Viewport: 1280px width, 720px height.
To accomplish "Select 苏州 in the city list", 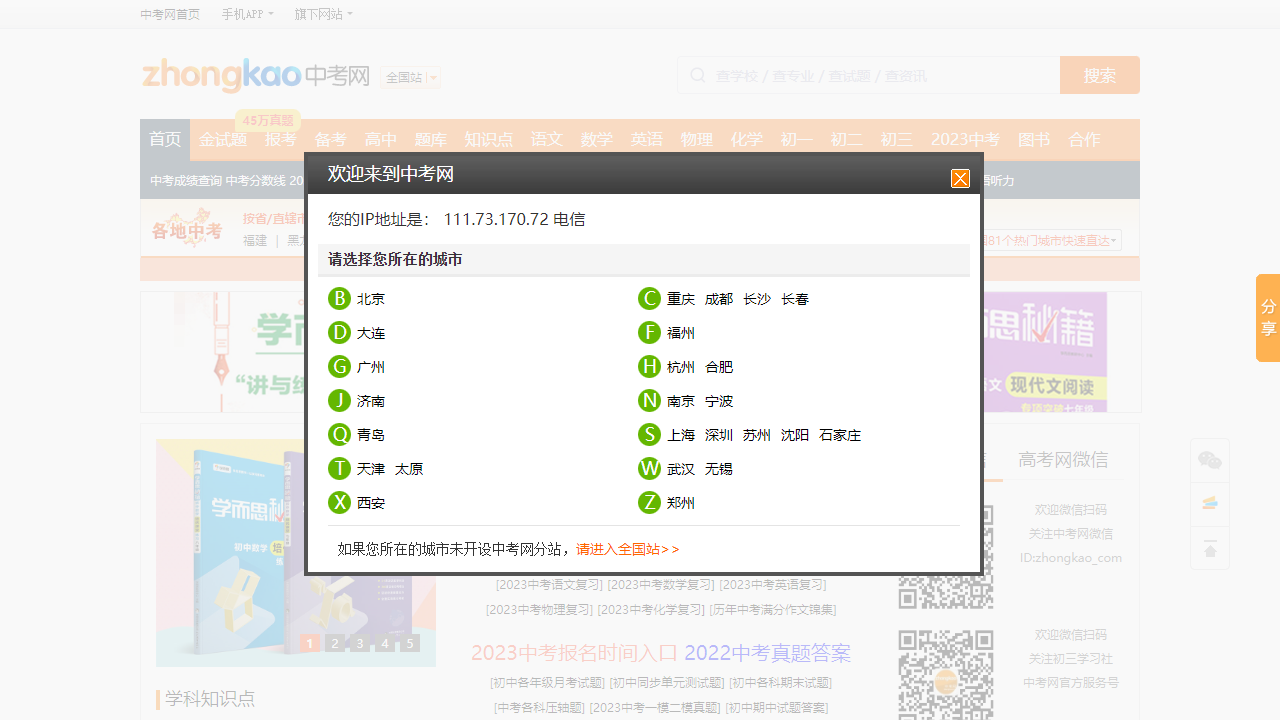I will click(x=757, y=435).
